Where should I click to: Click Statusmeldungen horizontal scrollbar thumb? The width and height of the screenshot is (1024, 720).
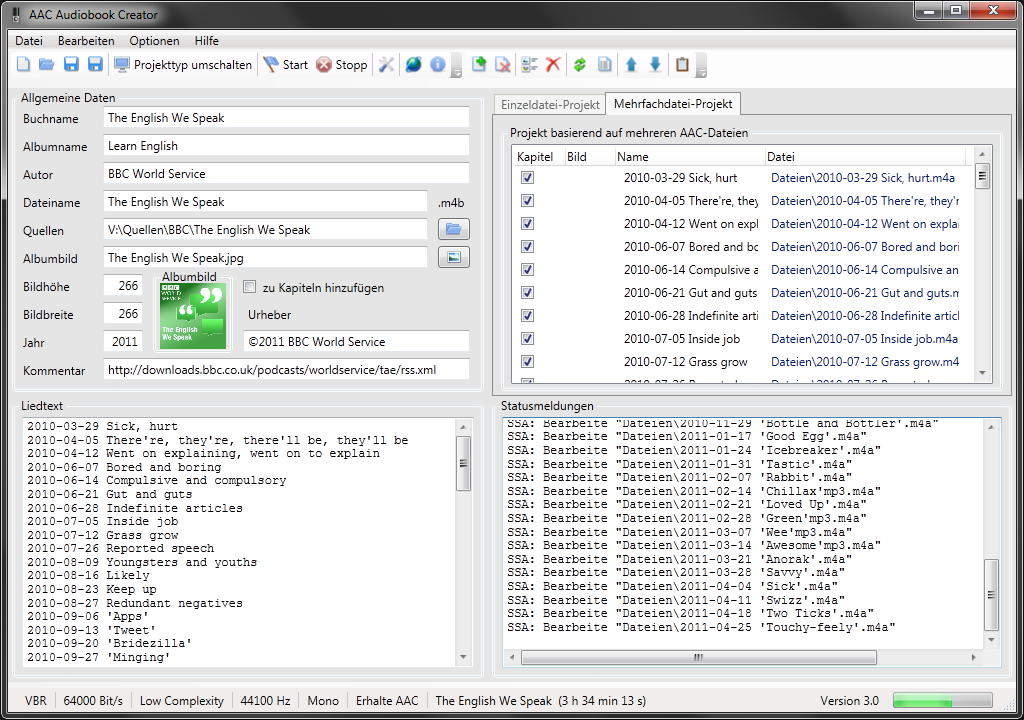(699, 657)
